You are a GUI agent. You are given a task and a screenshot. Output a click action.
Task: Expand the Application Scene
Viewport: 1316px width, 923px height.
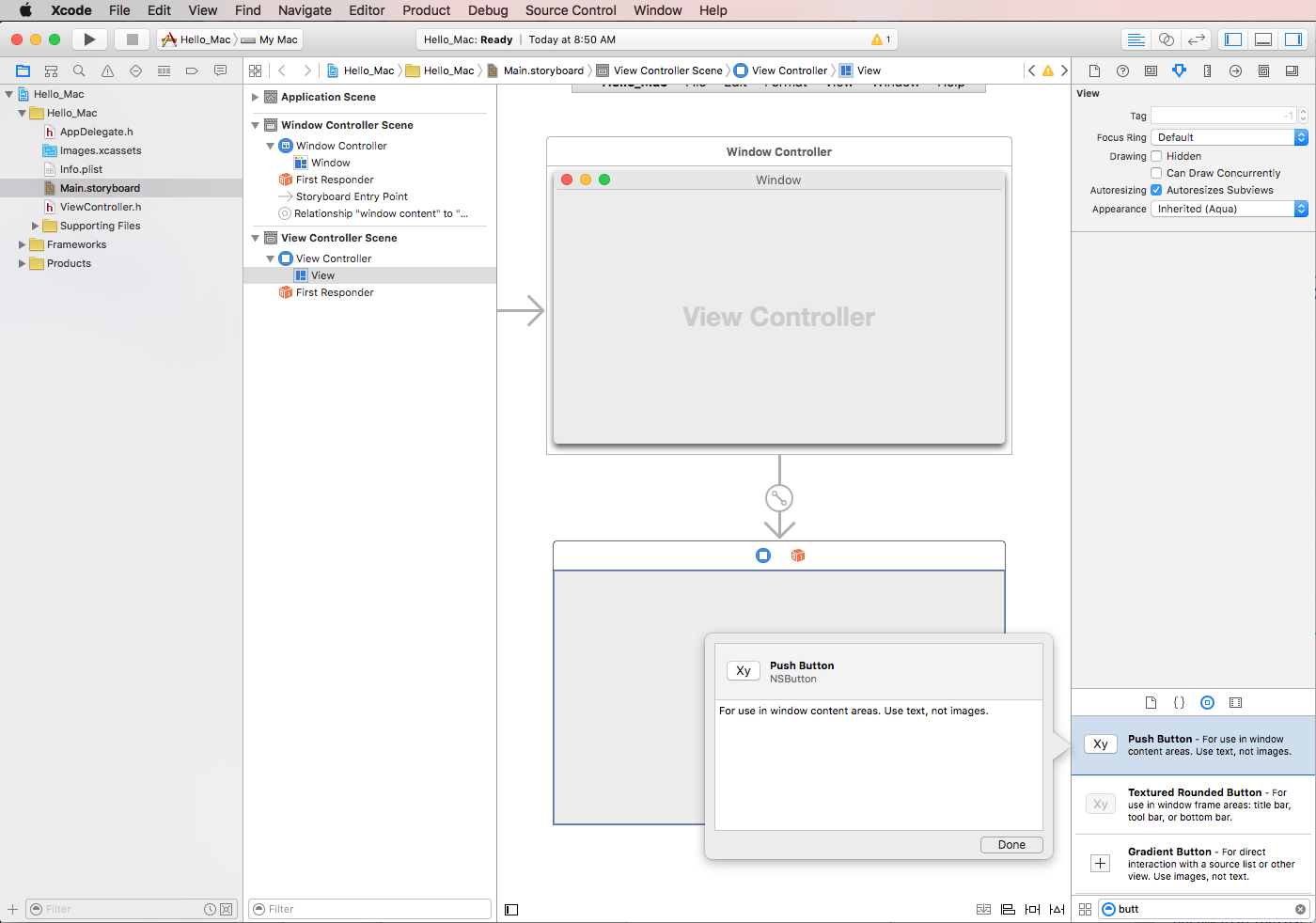tap(254, 97)
